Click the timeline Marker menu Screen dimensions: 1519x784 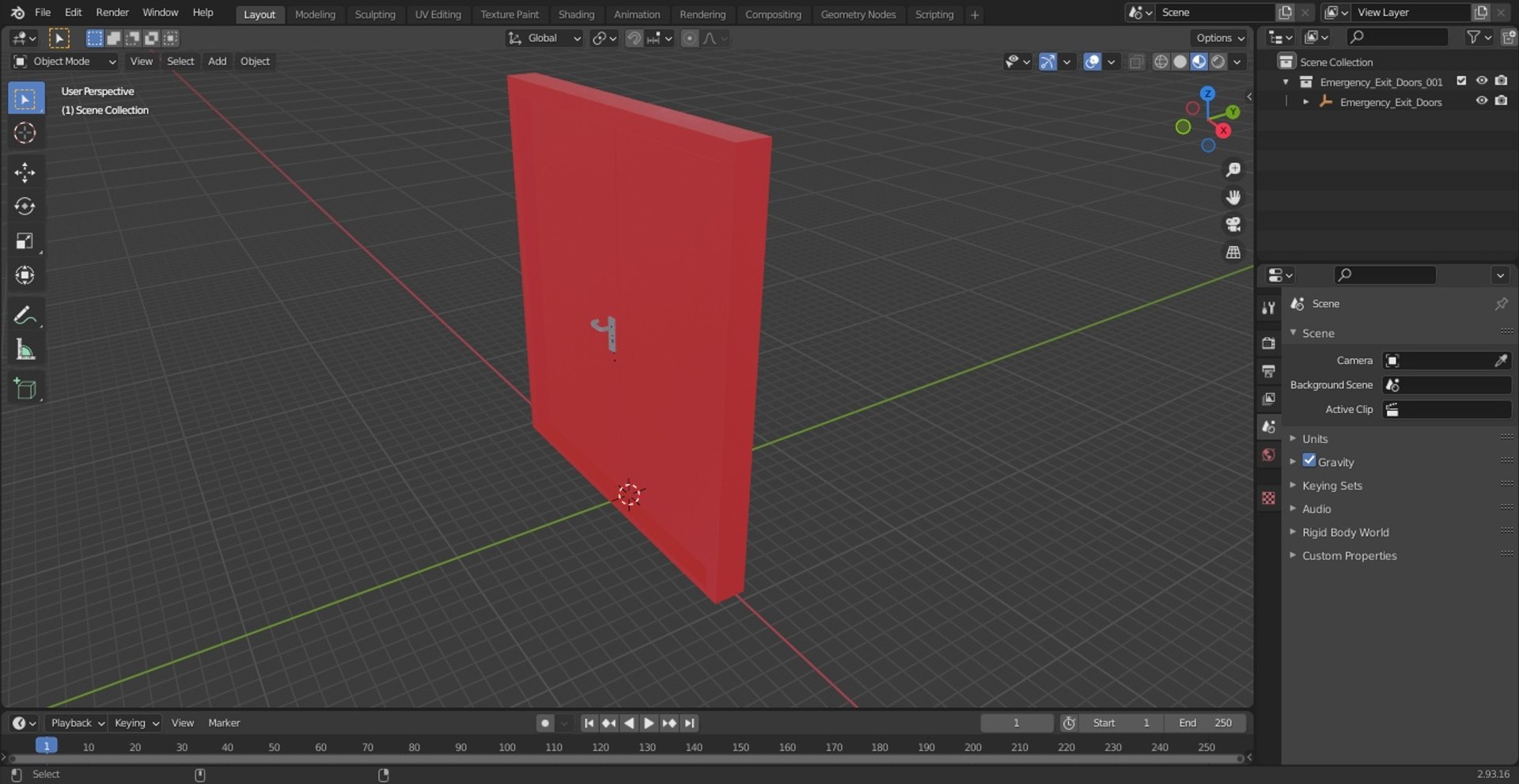click(x=224, y=723)
